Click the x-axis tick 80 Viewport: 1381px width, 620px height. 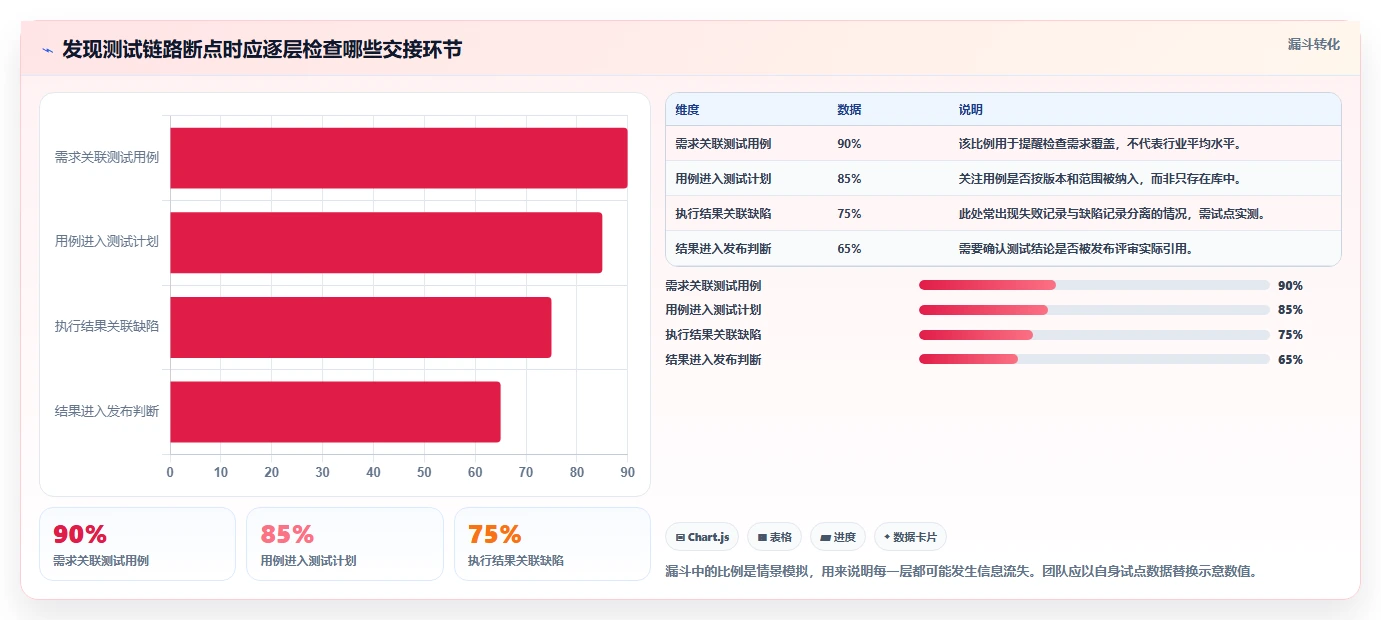click(577, 472)
